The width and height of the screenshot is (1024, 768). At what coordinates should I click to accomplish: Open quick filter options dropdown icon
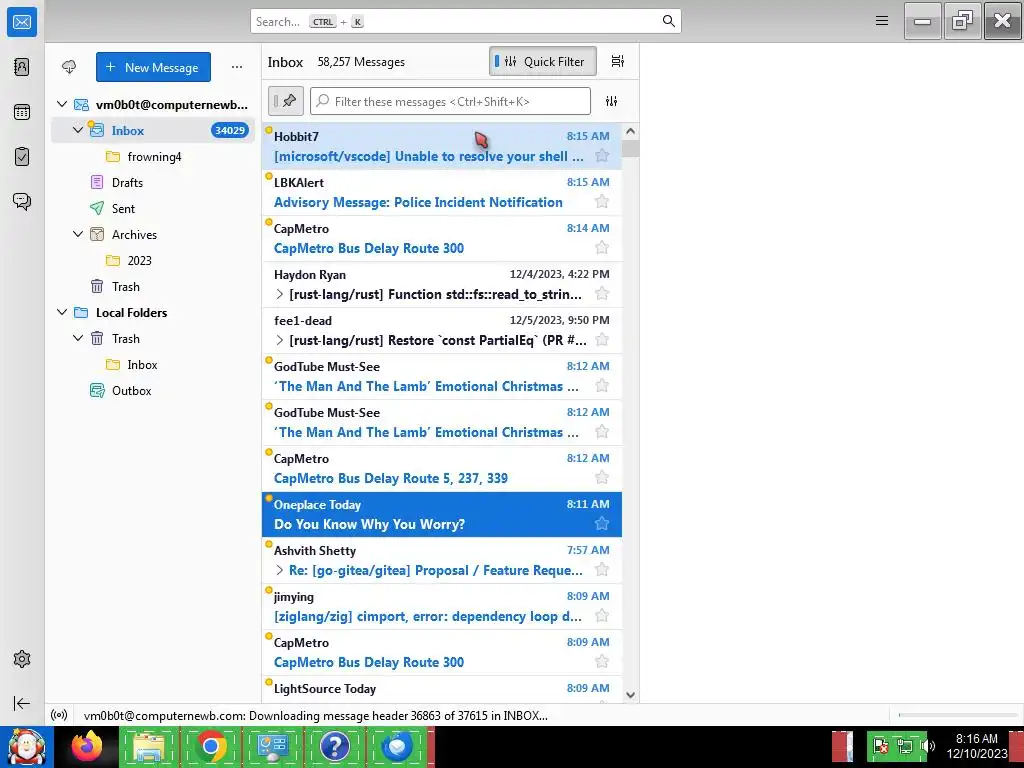611,101
